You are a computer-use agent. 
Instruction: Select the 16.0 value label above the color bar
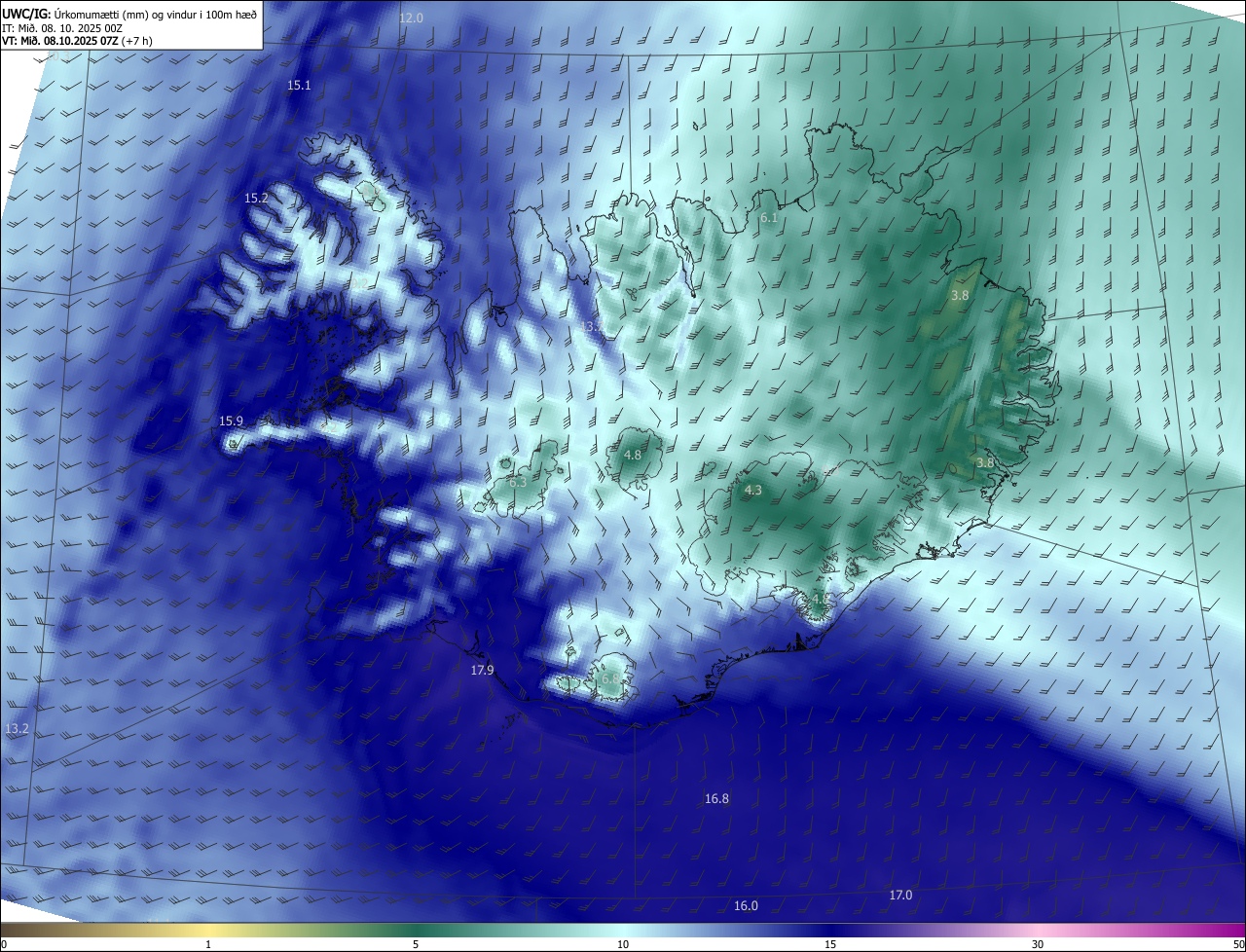tap(746, 906)
